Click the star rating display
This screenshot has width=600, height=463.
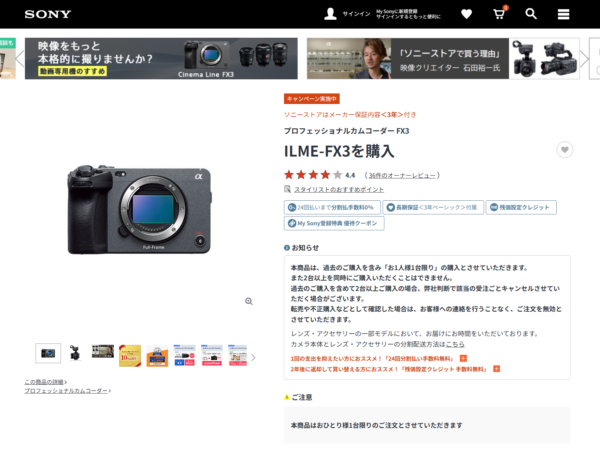[x=313, y=175]
